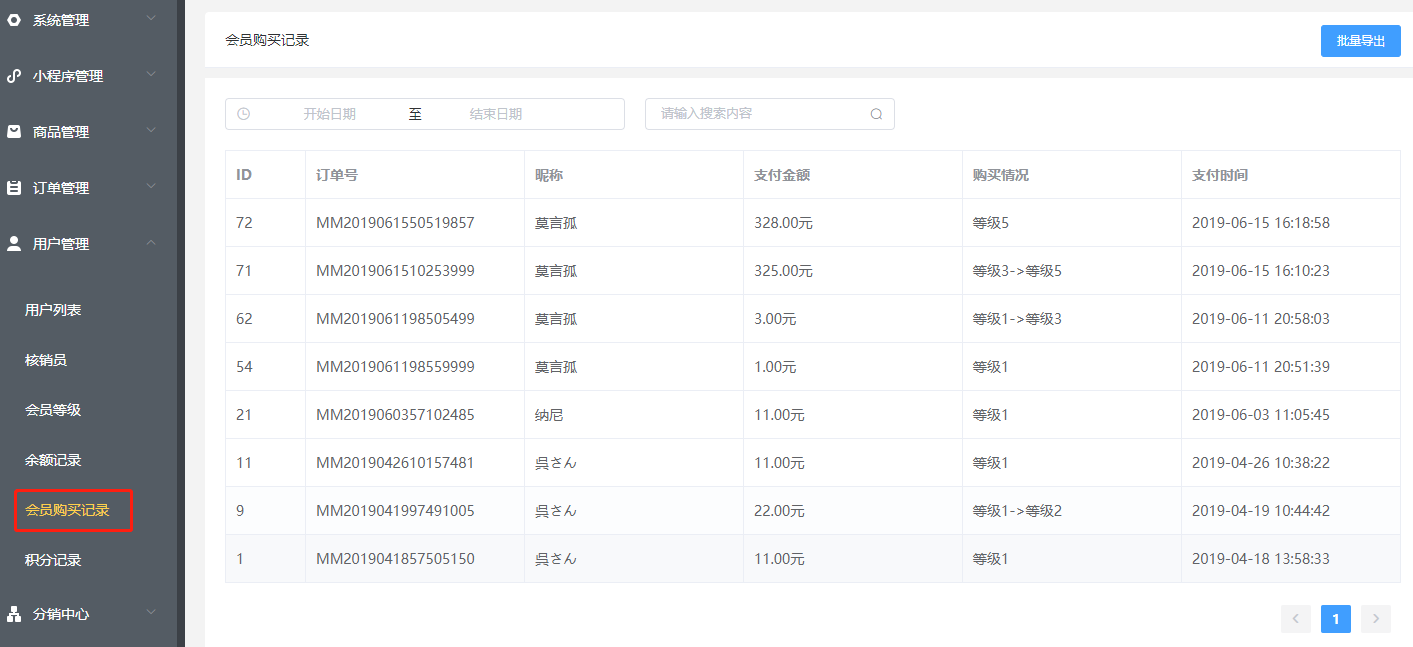Click timestamp 2019-06-15 16:18:58
The image size is (1413, 647).
pos(1261,223)
